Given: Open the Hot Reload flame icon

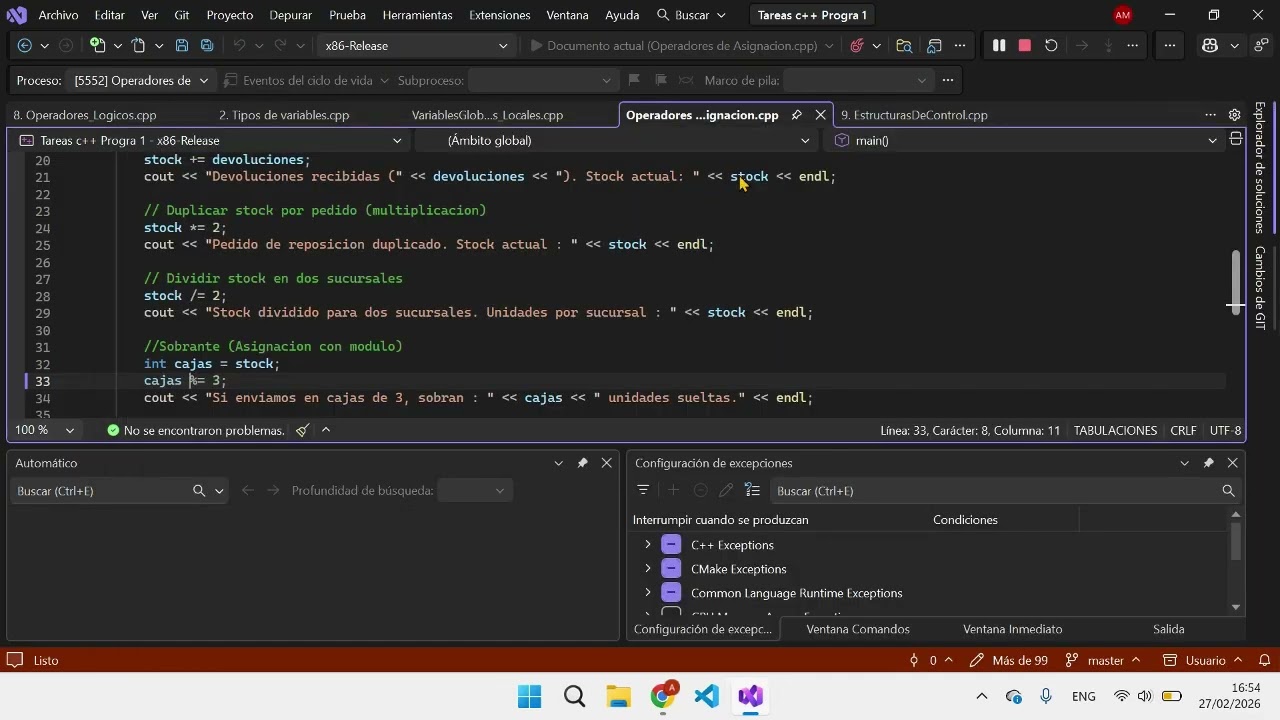Looking at the screenshot, I should pyautogui.click(x=857, y=45).
